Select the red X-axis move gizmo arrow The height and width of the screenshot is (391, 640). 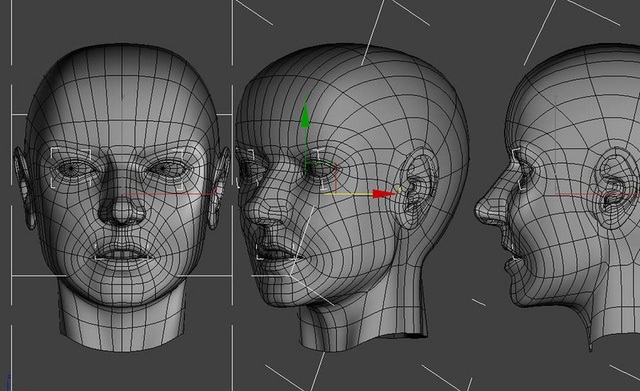point(384,194)
